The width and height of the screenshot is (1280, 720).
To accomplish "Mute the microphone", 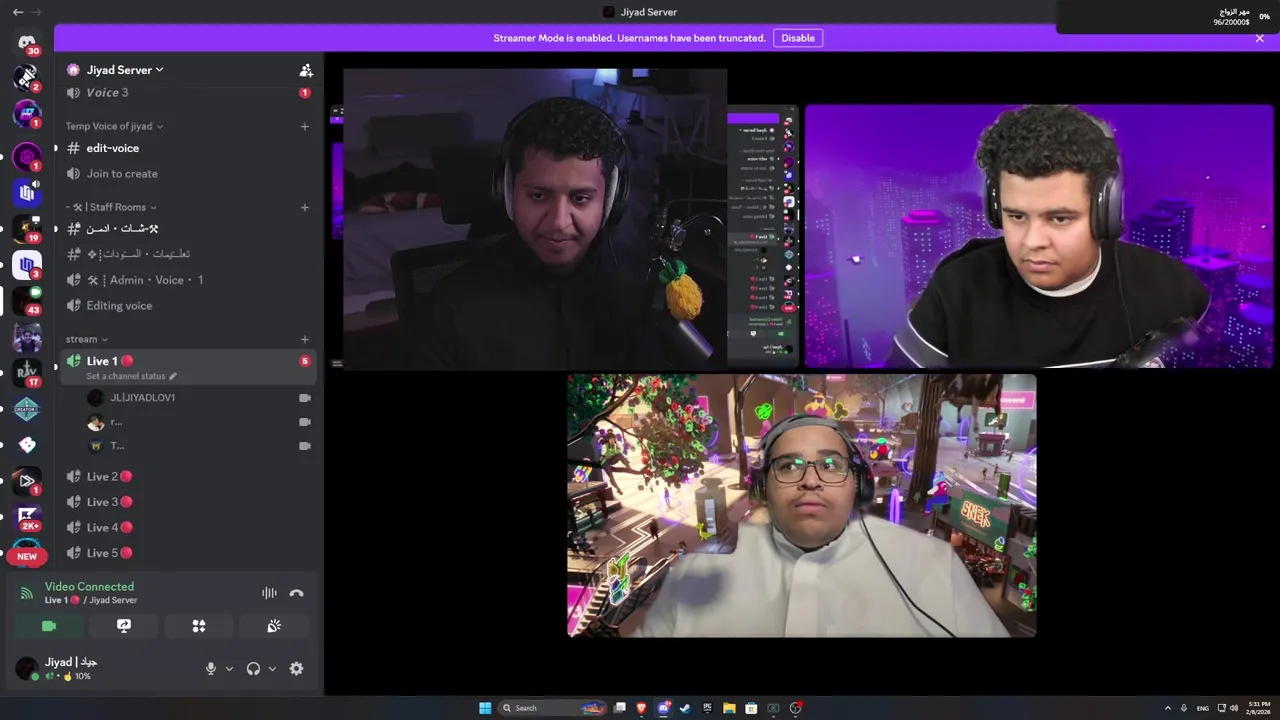I will pos(210,669).
